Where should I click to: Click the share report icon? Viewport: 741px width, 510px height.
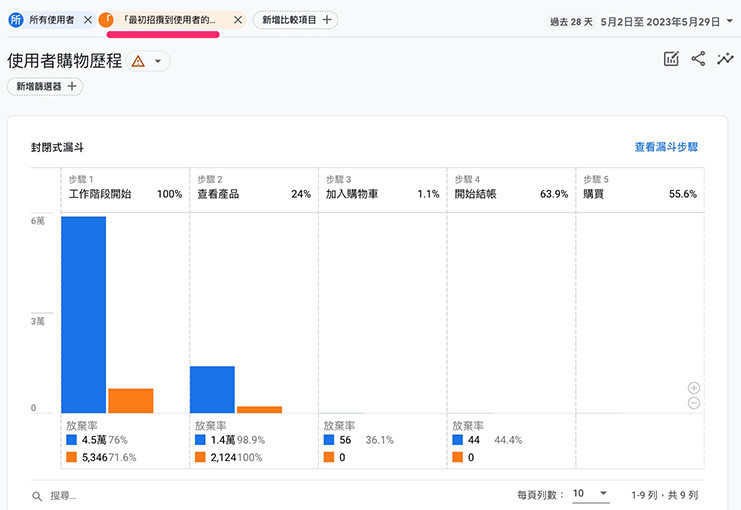[x=699, y=60]
